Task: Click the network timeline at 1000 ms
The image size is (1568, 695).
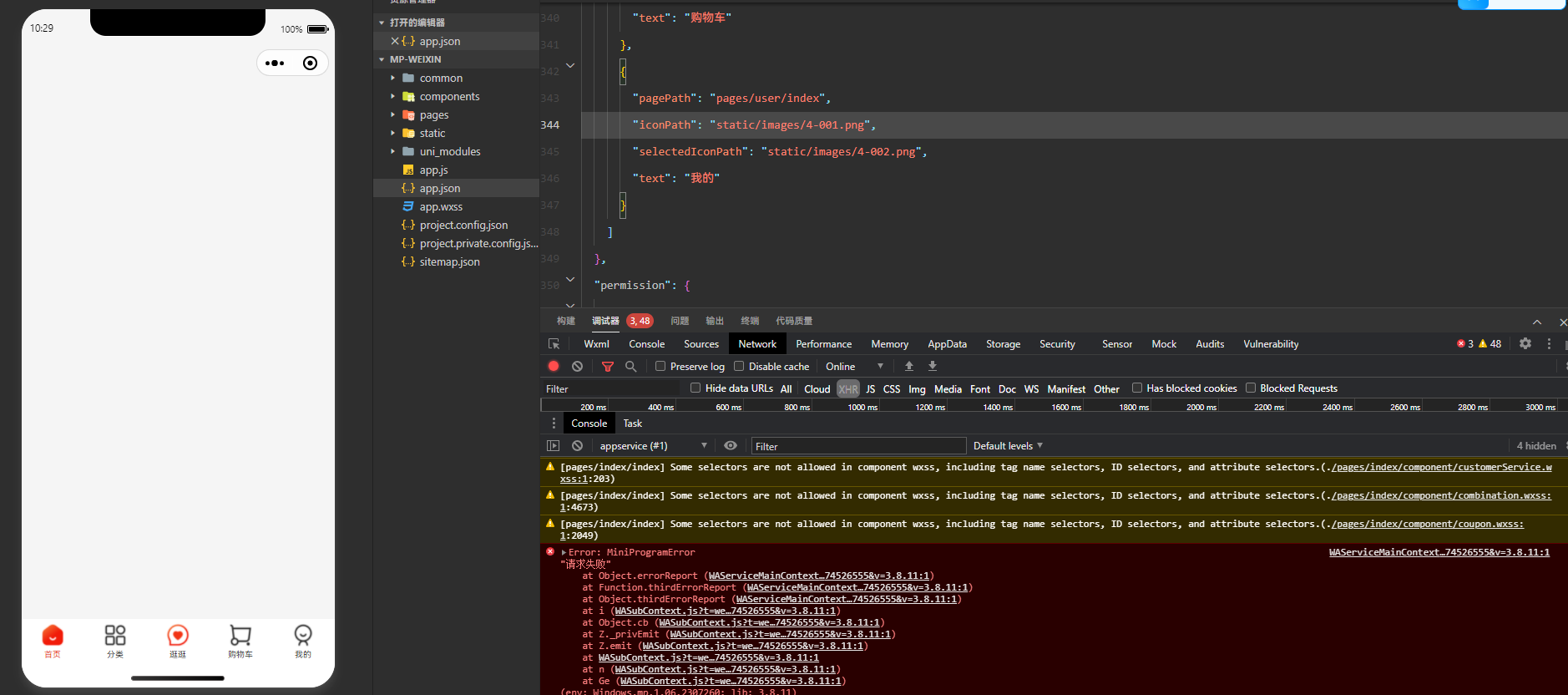Action: [862, 407]
